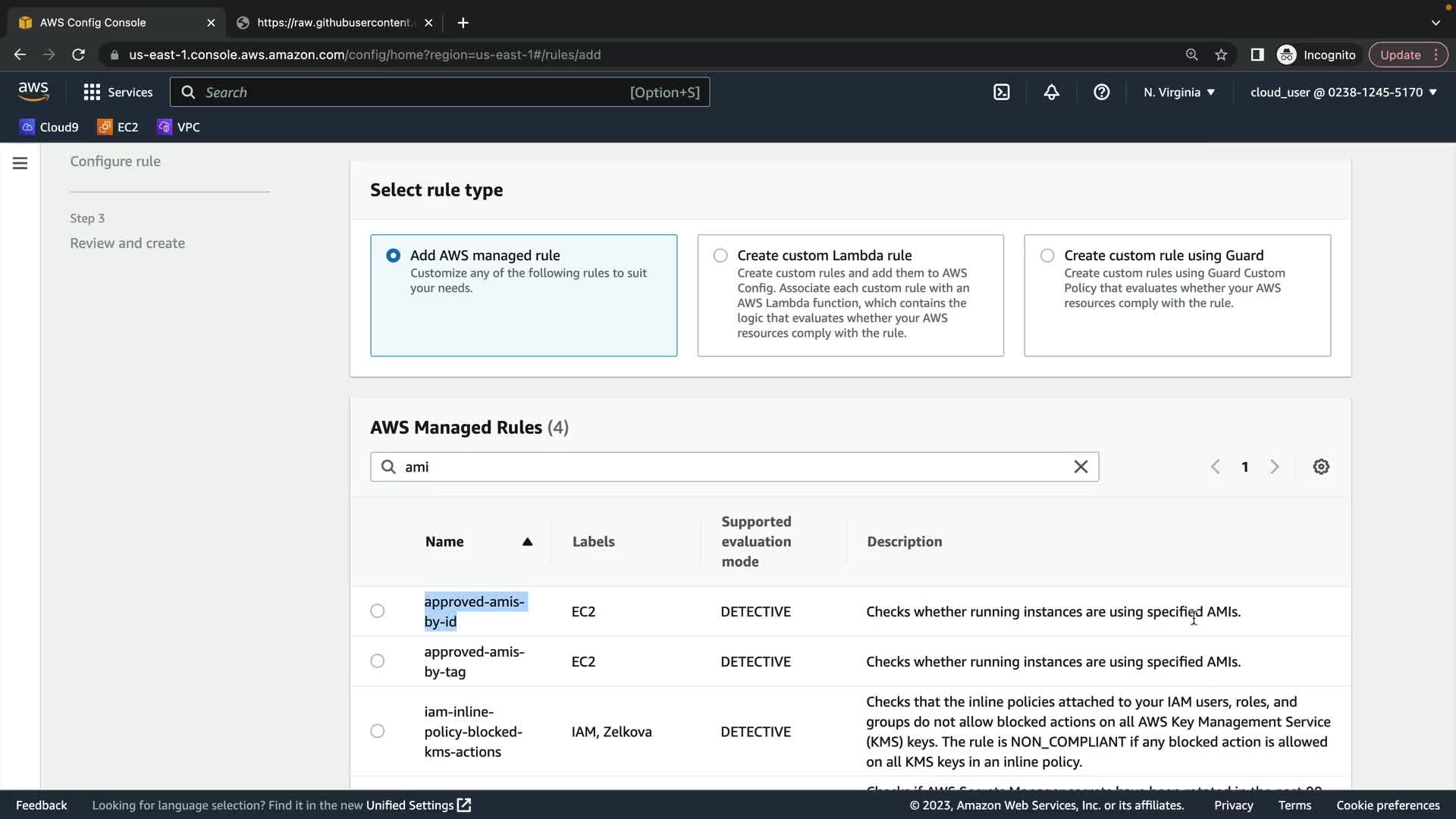The image size is (1456, 819).
Task: Open table preferences gear icon
Action: [x=1320, y=466]
